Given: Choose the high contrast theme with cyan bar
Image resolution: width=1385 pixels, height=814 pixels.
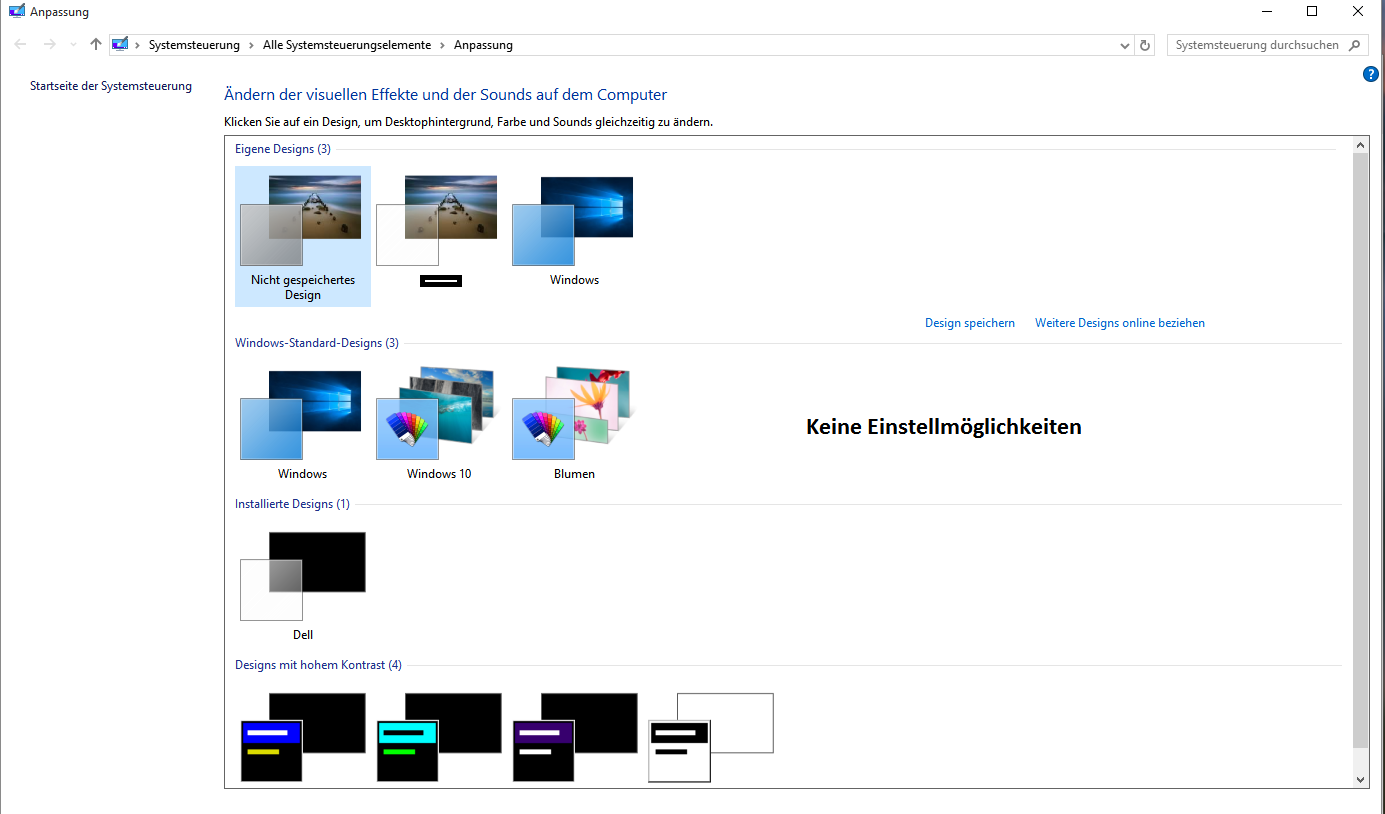Looking at the screenshot, I should (438, 736).
